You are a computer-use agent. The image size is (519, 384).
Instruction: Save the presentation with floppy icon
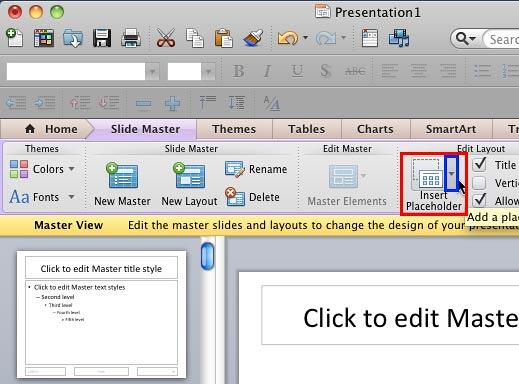click(x=102, y=38)
